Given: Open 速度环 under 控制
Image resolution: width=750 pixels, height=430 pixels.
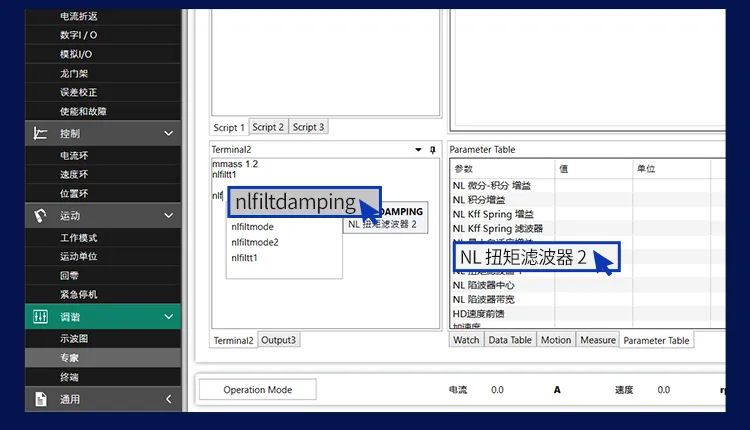Looking at the screenshot, I should pos(103,175).
